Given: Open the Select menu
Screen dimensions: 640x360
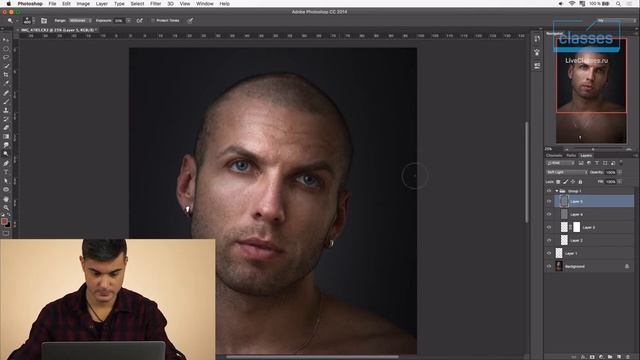Looking at the screenshot, I should [x=137, y=4].
